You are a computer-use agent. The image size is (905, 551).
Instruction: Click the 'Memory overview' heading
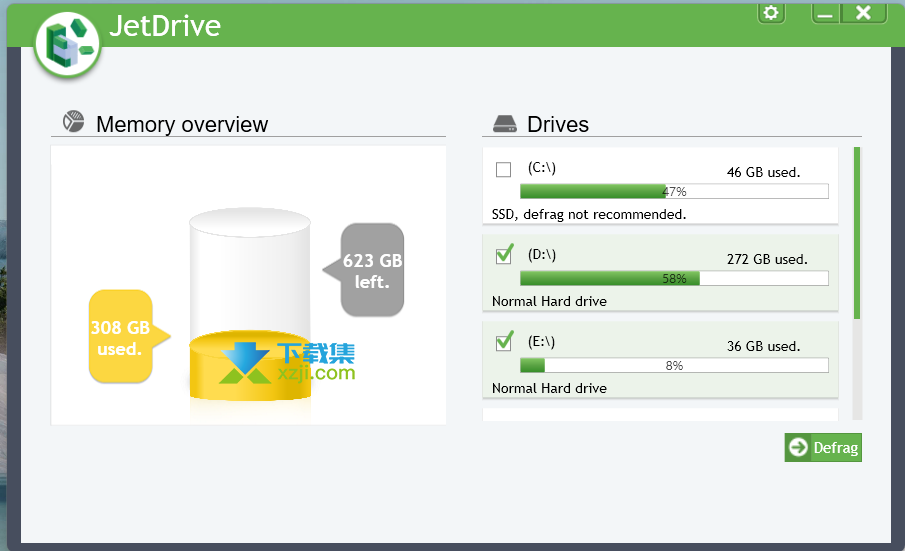[x=182, y=124]
